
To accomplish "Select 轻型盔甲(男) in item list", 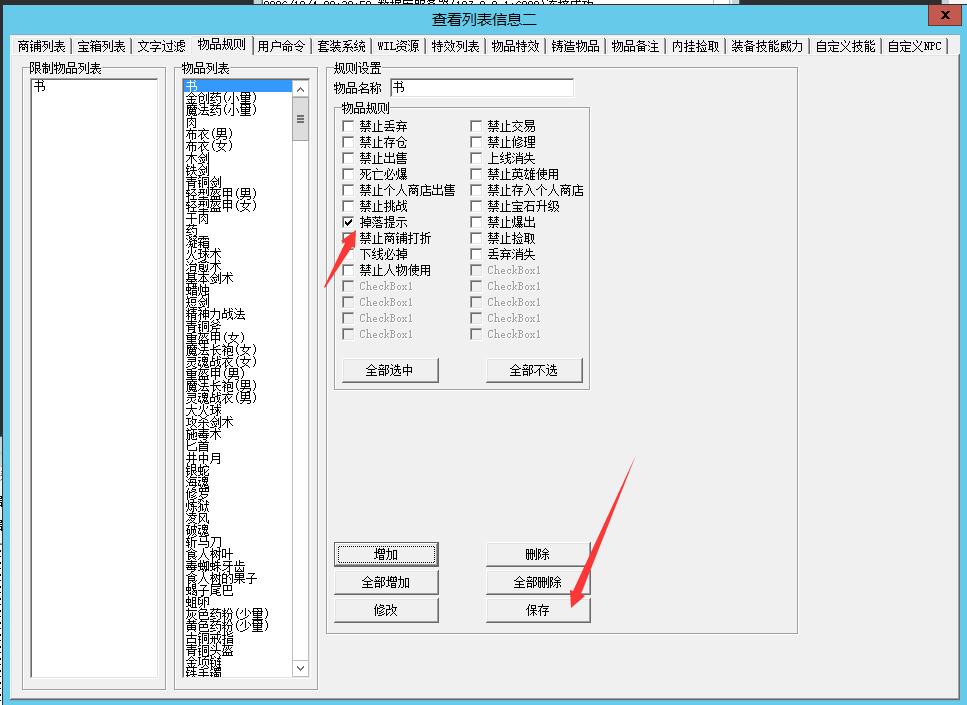I will (238, 194).
